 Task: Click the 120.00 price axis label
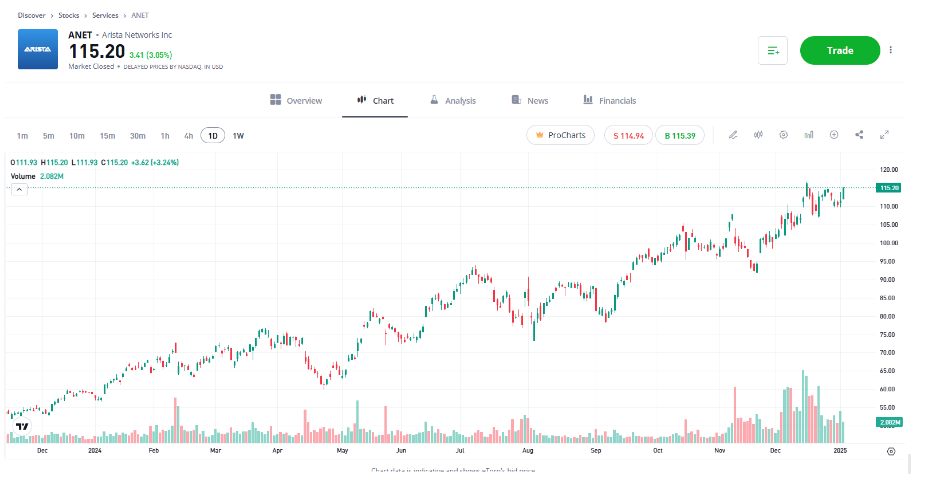pyautogui.click(x=889, y=169)
